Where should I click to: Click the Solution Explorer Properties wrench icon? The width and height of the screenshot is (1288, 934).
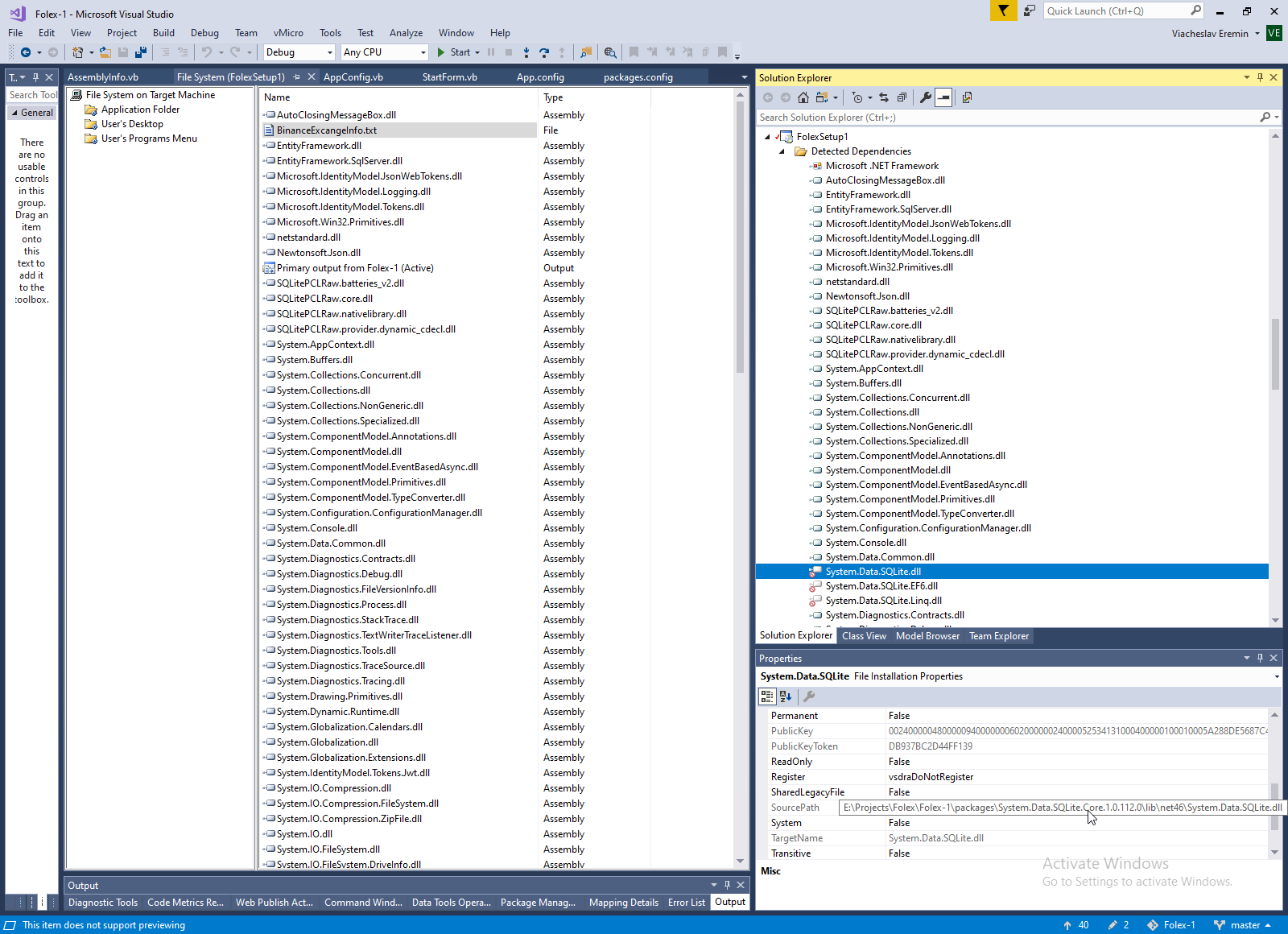tap(926, 97)
